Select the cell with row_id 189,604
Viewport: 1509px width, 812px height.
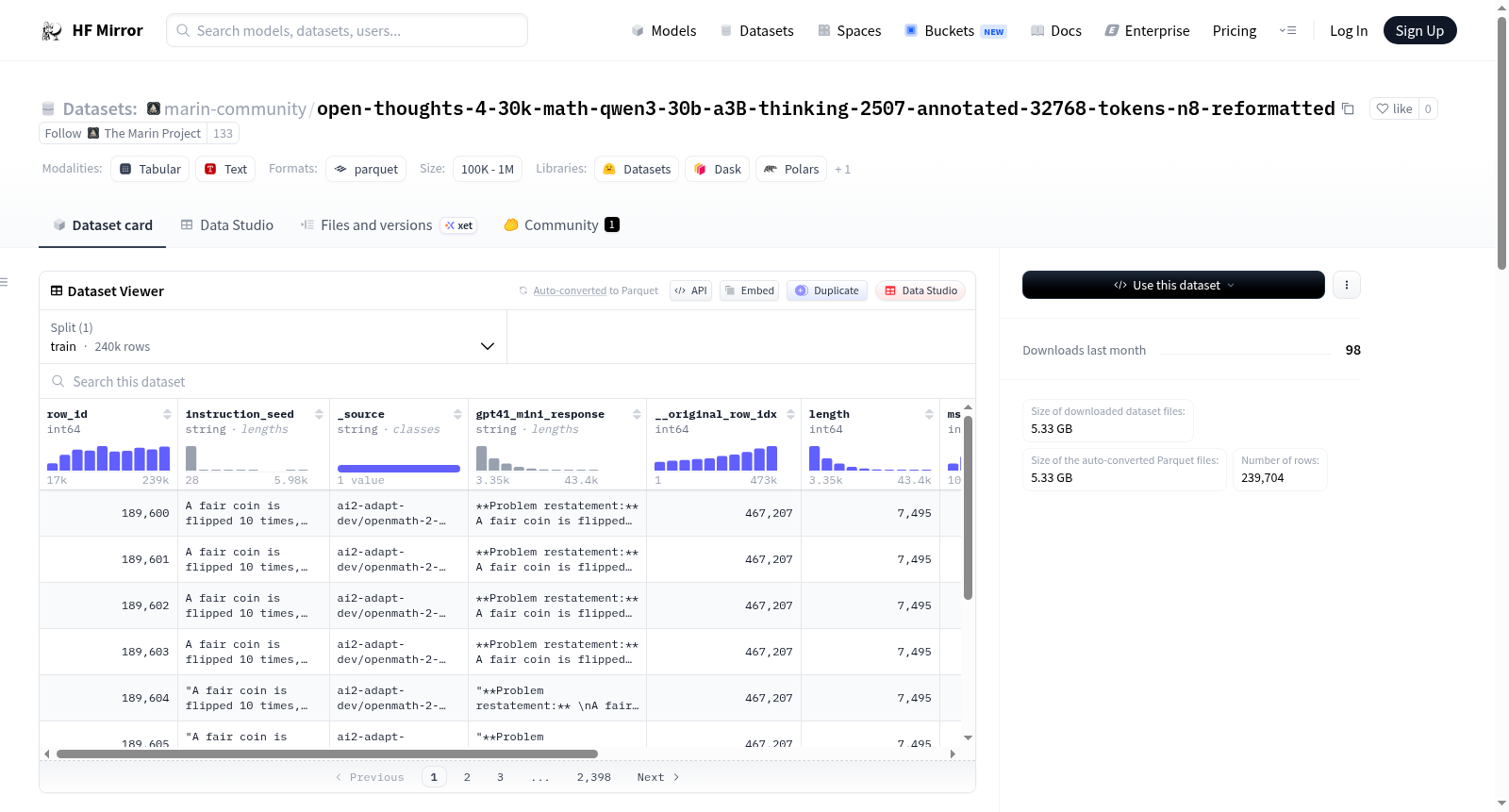[108, 698]
